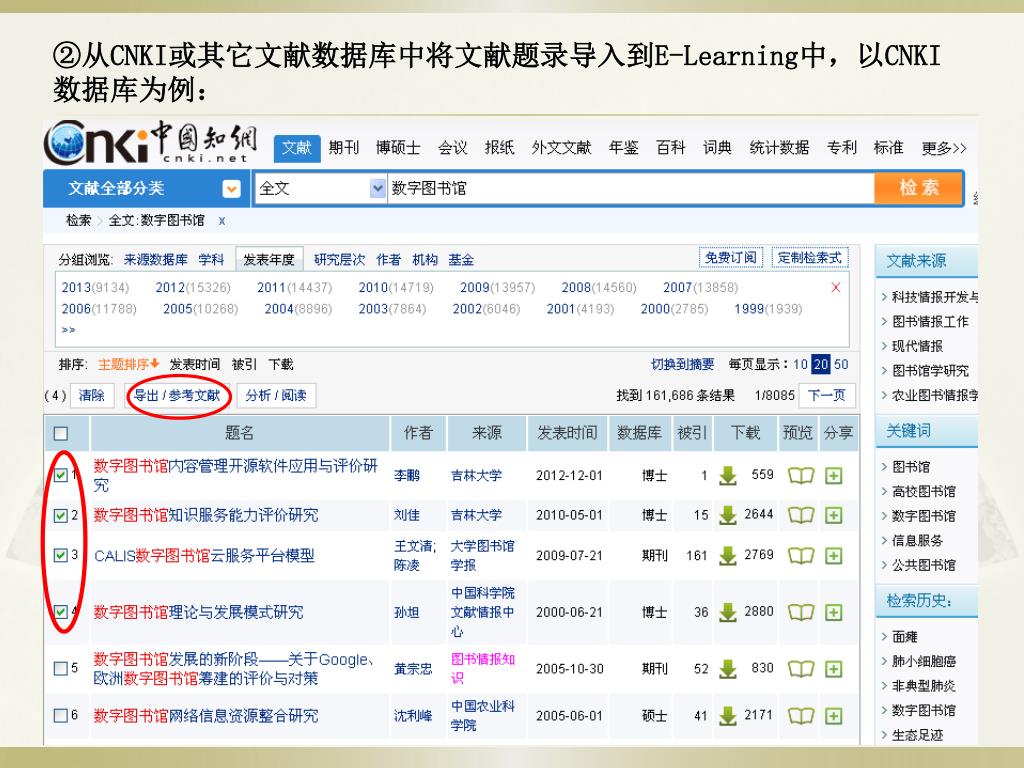Open 更多>> database menu
Screen dimensions: 1024x768
click(x=944, y=148)
